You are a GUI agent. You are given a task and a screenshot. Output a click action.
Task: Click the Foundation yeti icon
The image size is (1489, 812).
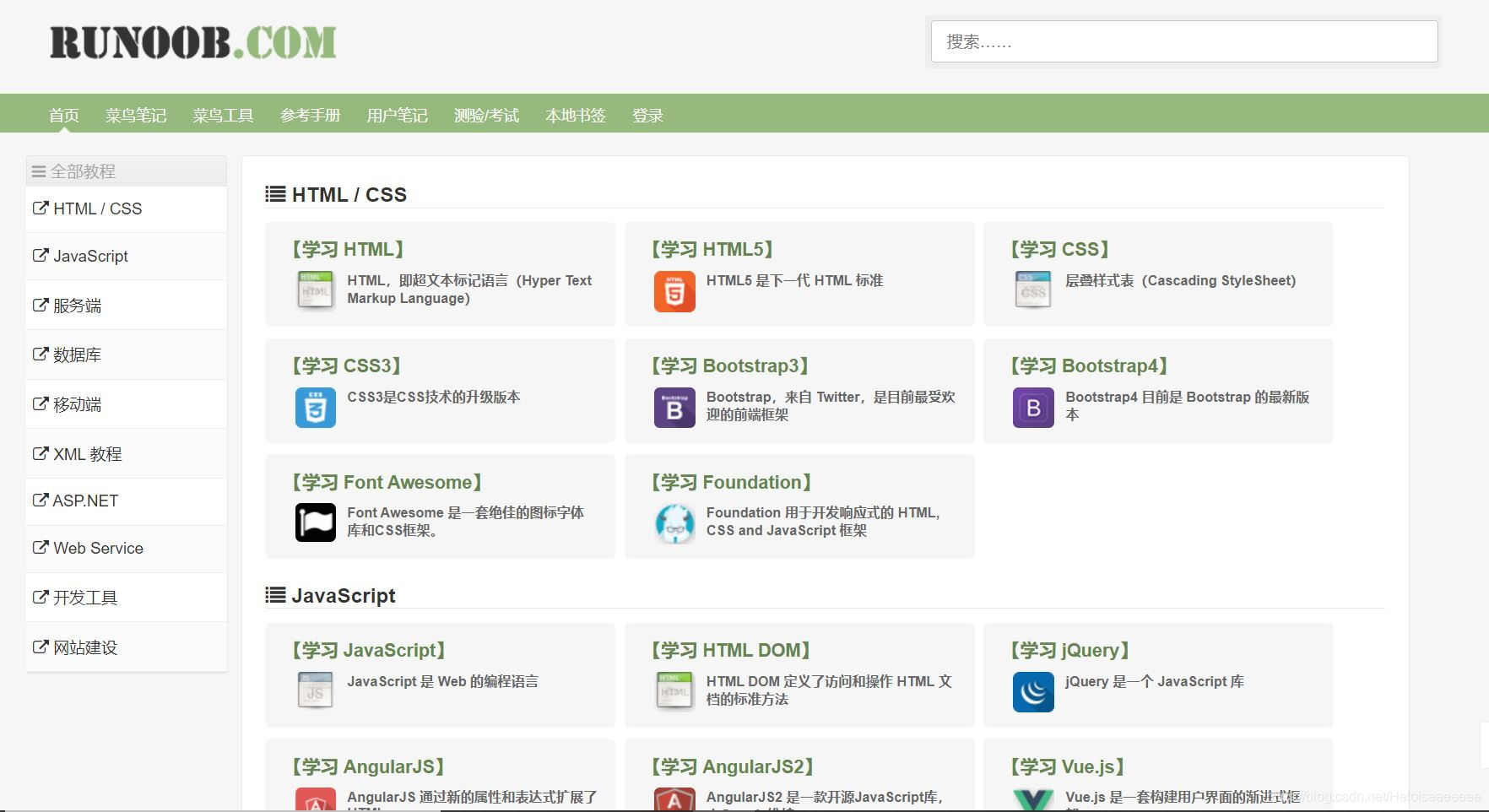[674, 523]
